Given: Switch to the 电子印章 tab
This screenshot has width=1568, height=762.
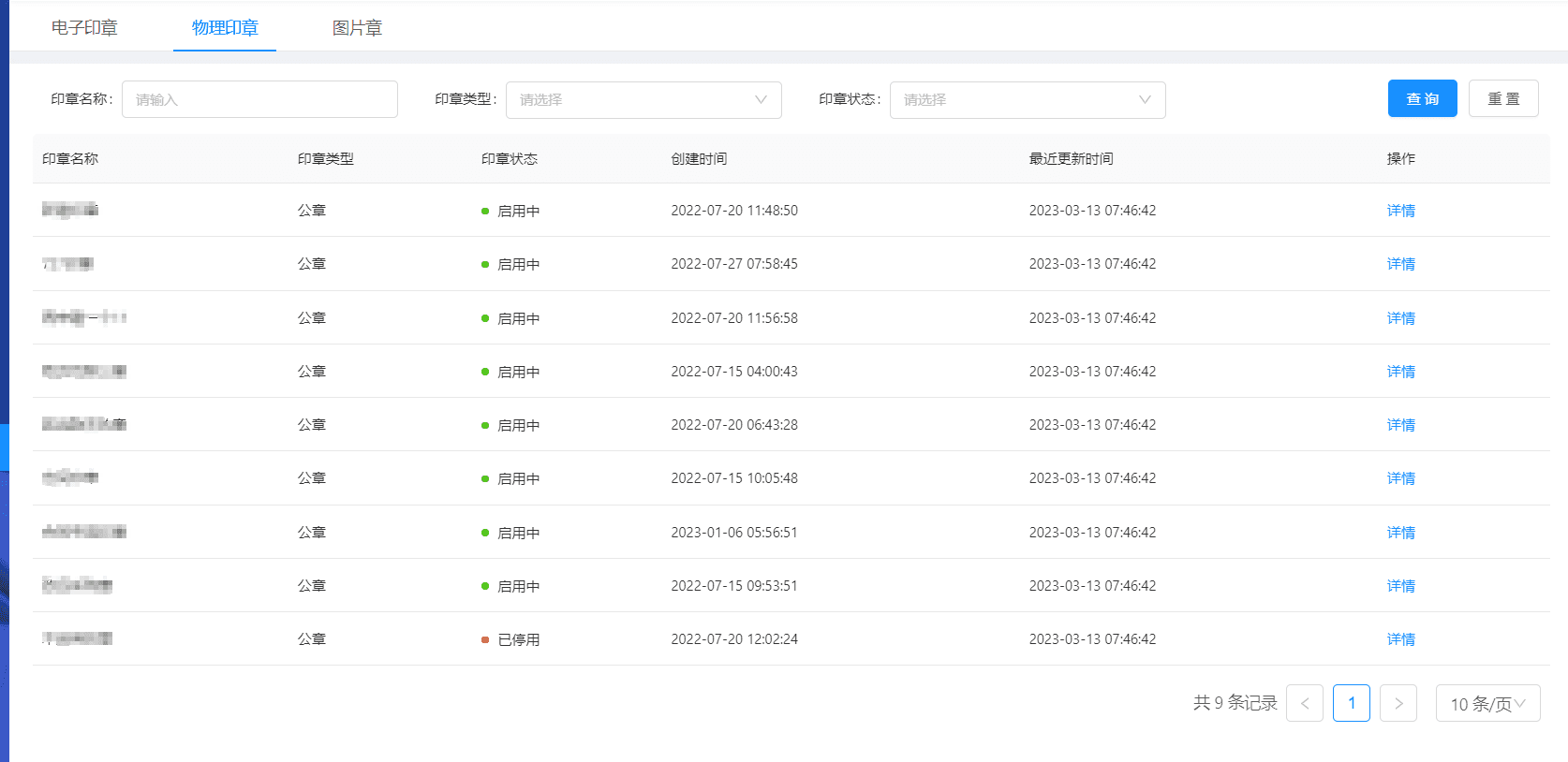Looking at the screenshot, I should click(x=84, y=28).
